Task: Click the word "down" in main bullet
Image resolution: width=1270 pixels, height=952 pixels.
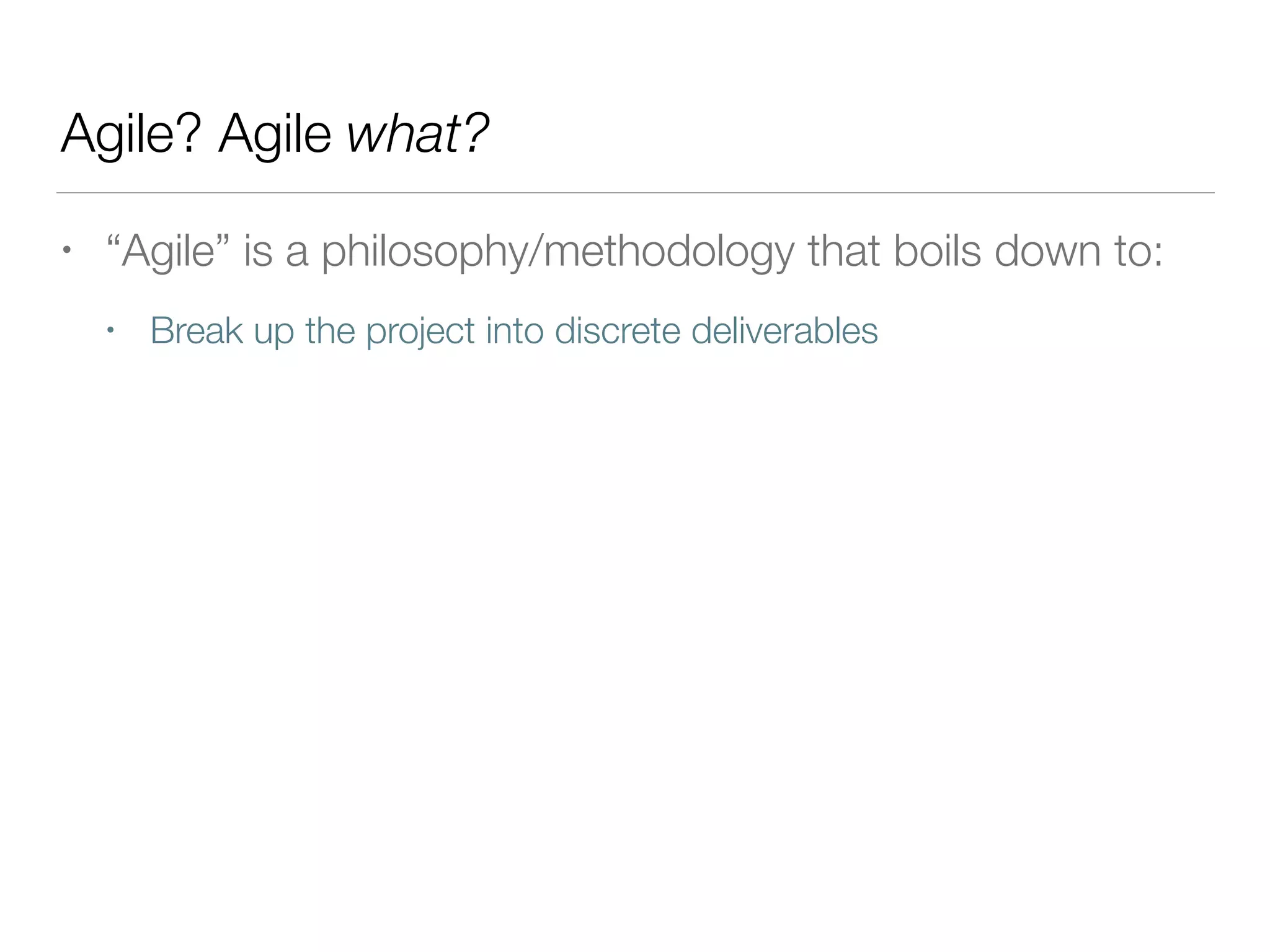Action: pyautogui.click(x=1047, y=252)
